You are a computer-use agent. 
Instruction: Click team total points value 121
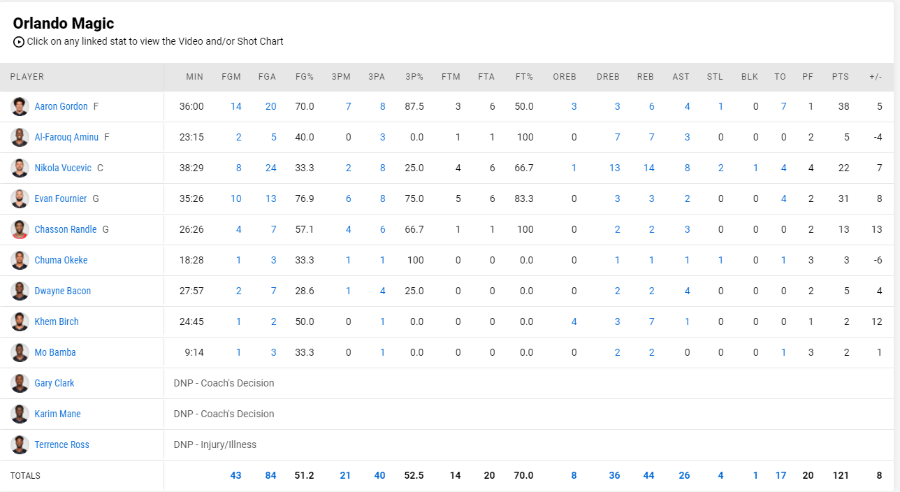841,475
